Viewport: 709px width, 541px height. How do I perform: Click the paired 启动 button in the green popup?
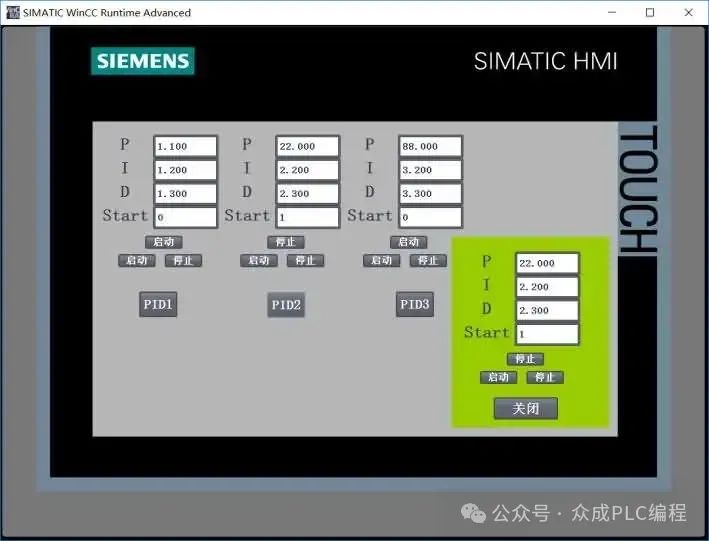point(498,377)
